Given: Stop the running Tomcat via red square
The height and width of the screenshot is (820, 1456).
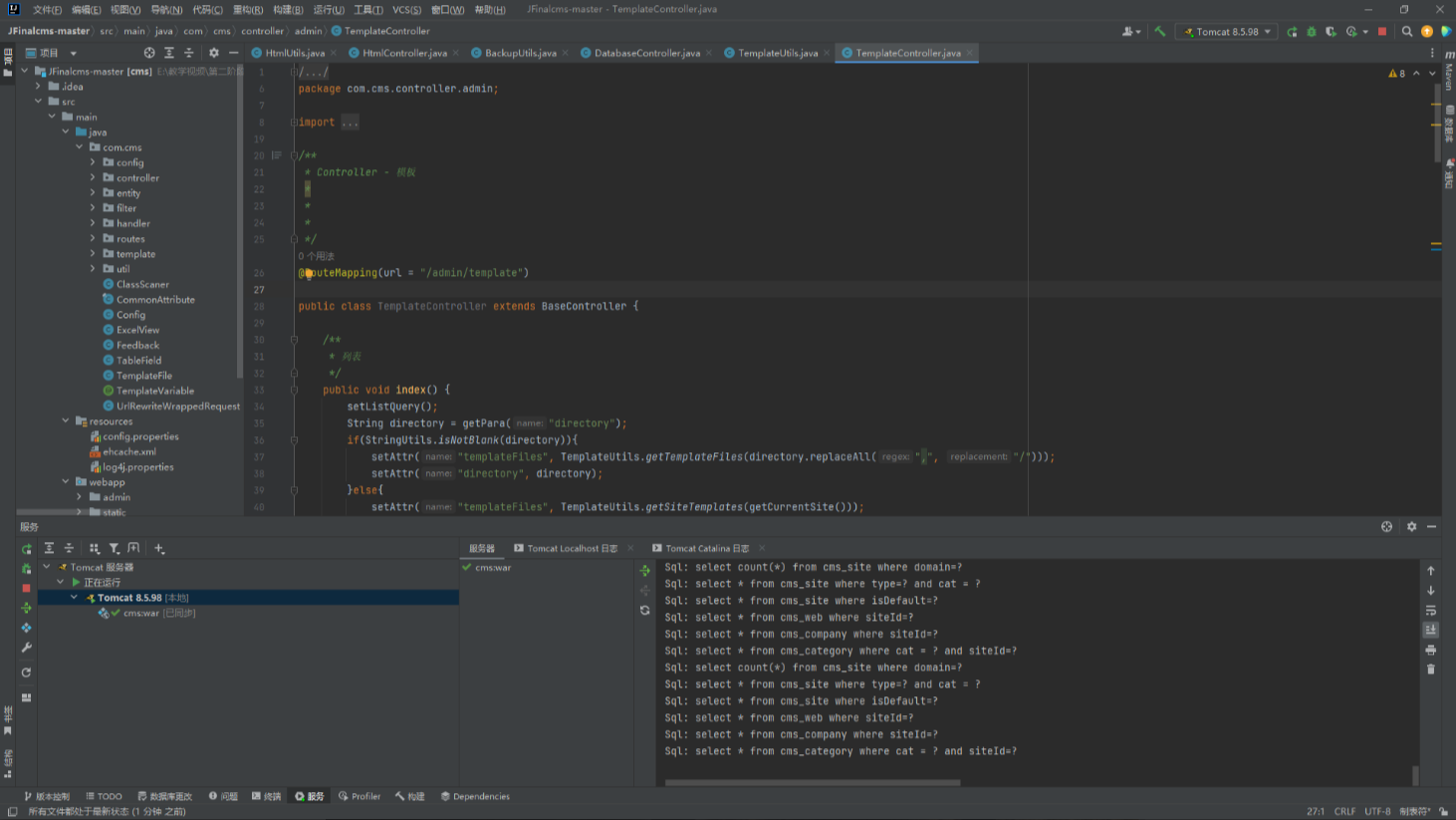Looking at the screenshot, I should coord(1382,32).
